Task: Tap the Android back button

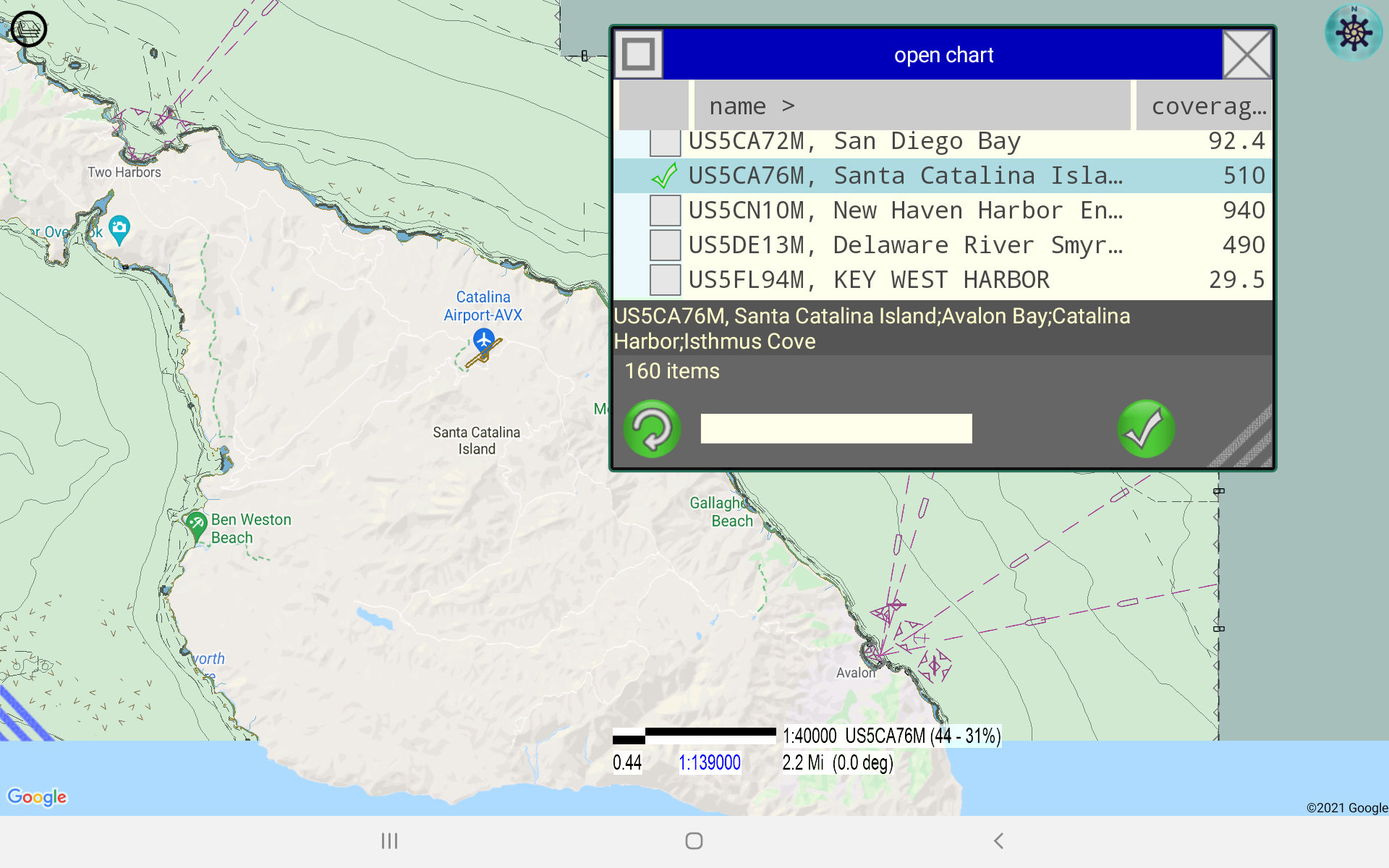Action: click(998, 841)
